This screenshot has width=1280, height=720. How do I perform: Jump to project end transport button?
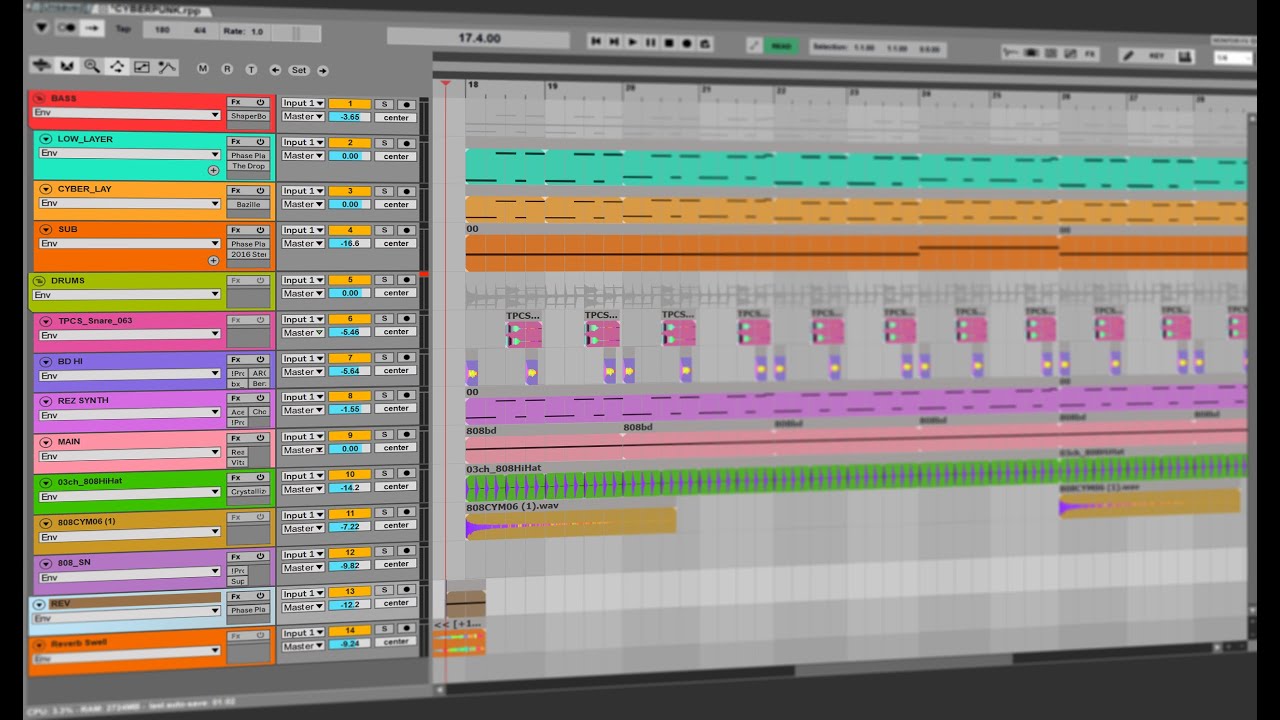point(615,42)
